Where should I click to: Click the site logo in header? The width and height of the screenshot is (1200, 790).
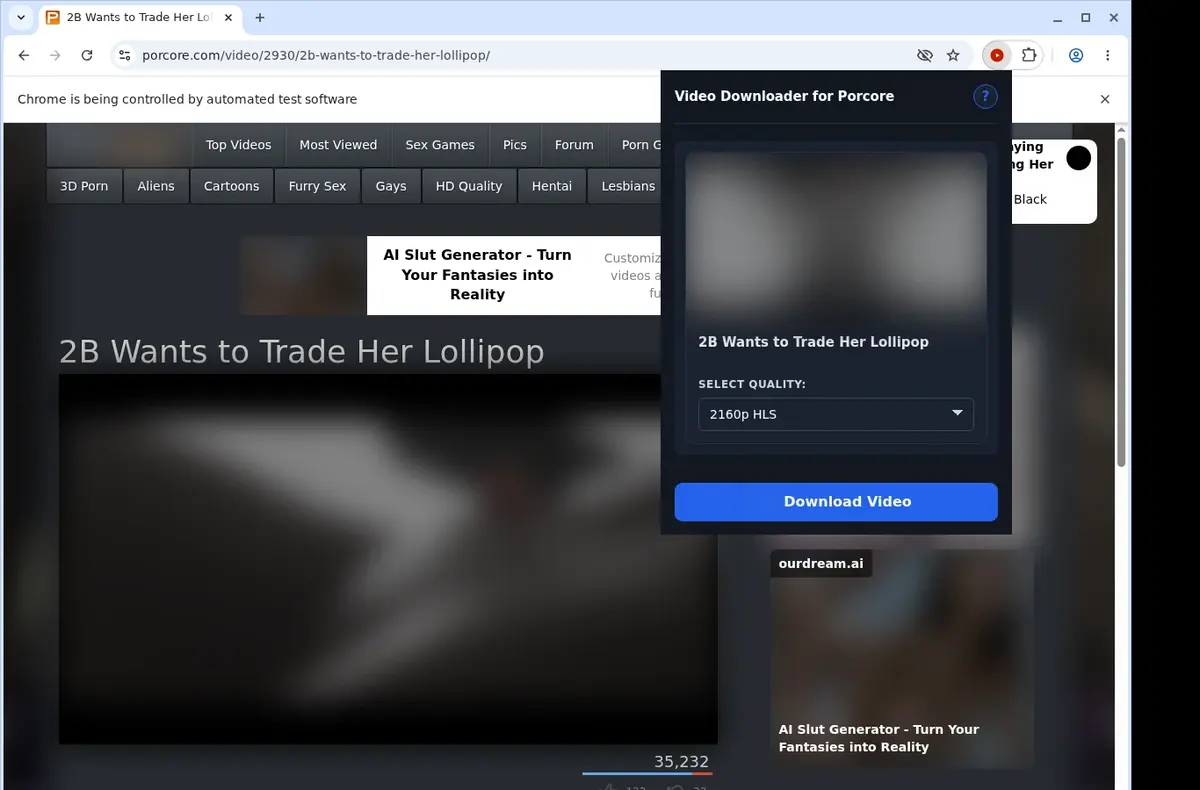point(119,145)
